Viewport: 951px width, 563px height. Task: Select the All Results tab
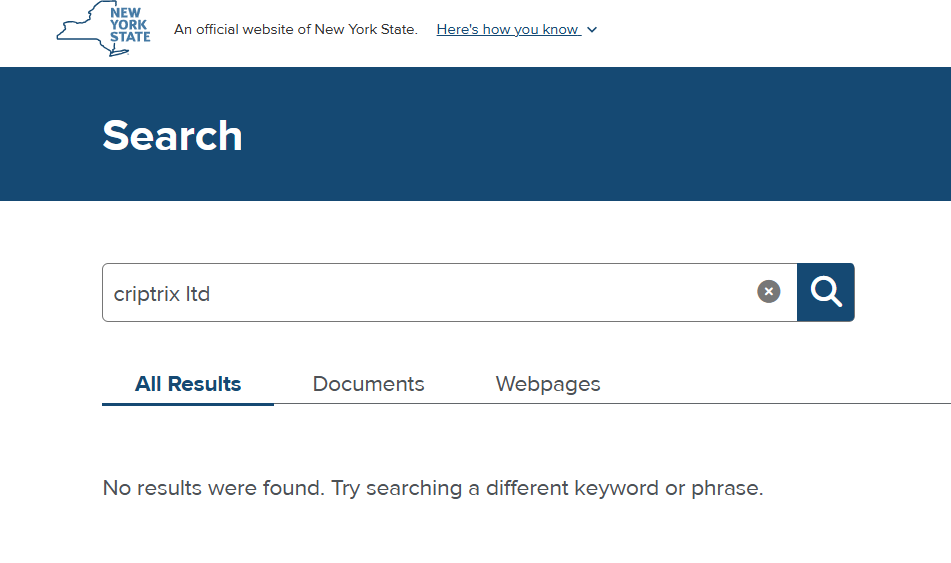[x=188, y=384]
